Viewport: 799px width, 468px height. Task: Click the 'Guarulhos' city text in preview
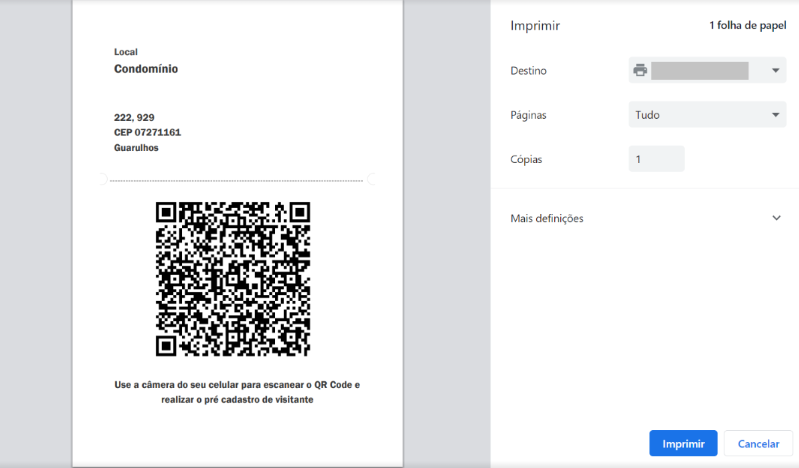click(x=137, y=147)
